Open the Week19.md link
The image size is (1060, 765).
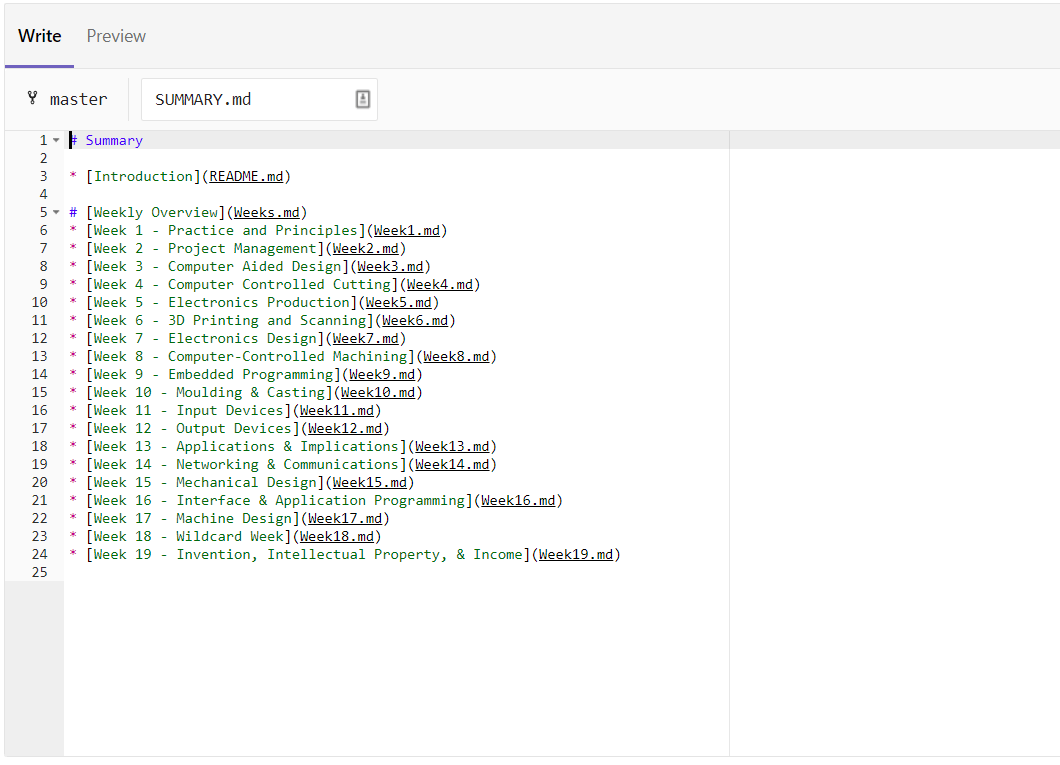[x=576, y=554]
